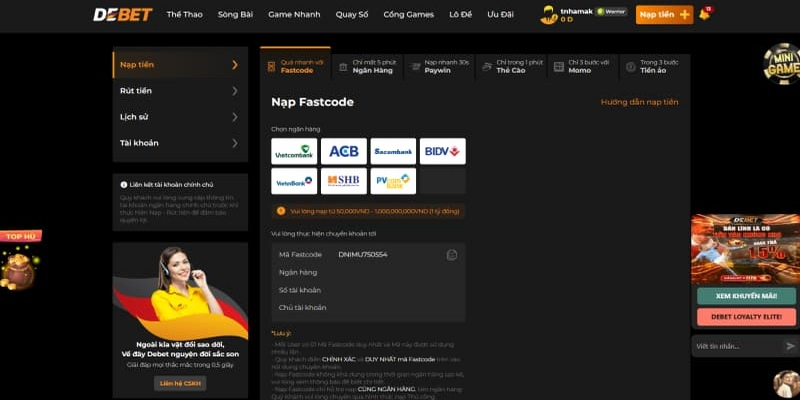The width and height of the screenshot is (800, 400).
Task: Open the Cổng Games menu
Action: click(409, 14)
